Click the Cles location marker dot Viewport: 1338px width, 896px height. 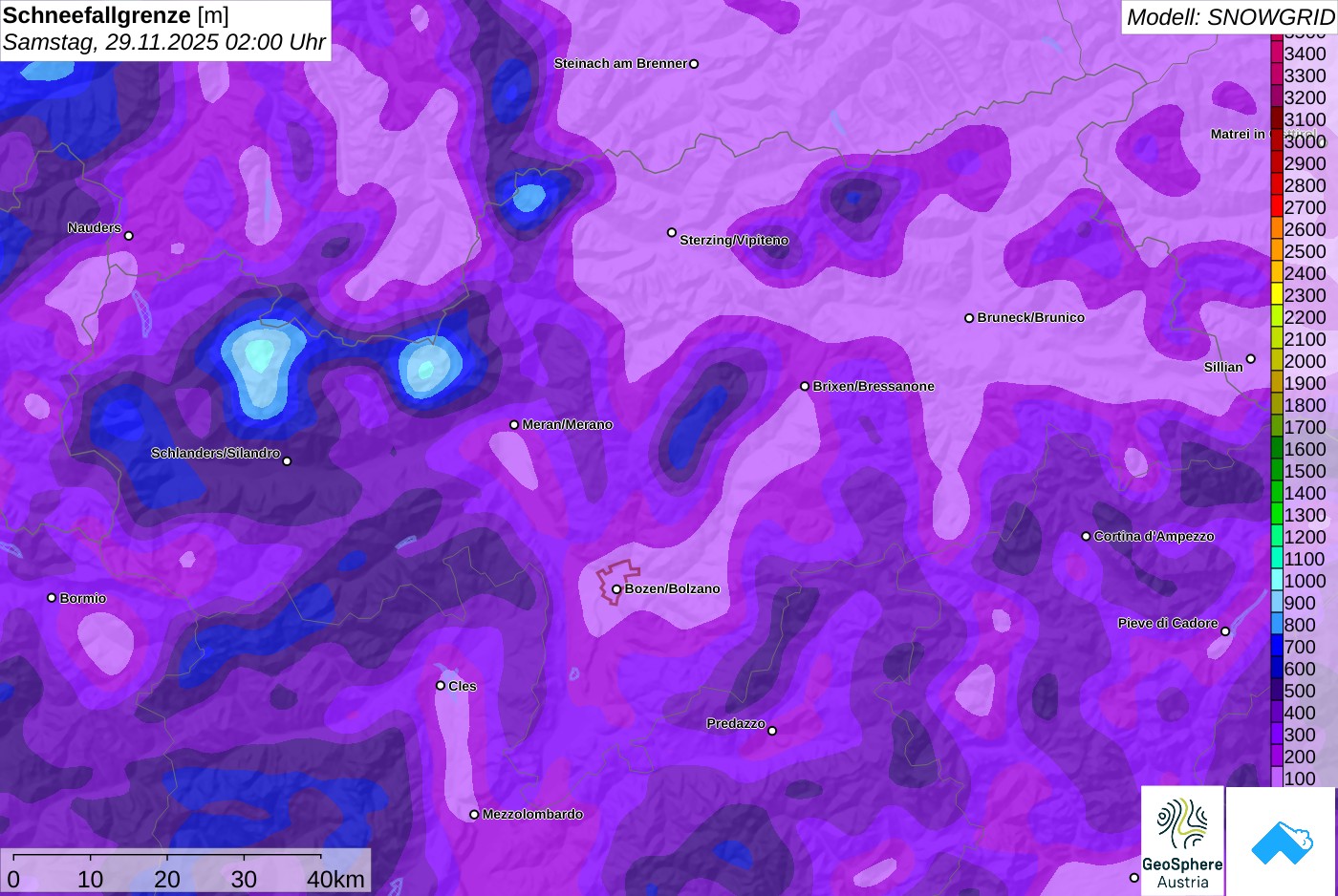441,686
